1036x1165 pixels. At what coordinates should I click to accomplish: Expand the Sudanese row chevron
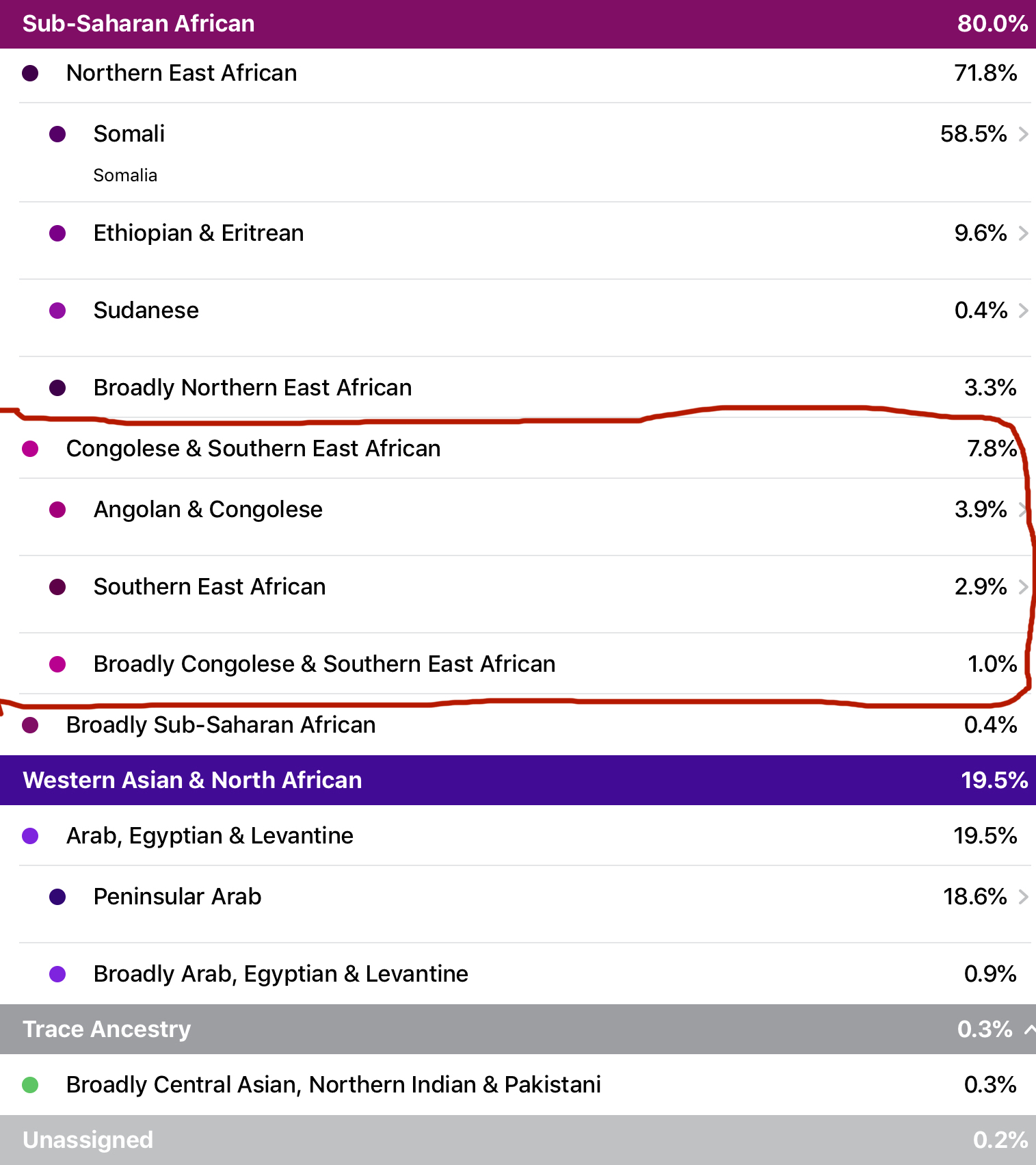click(x=1023, y=311)
